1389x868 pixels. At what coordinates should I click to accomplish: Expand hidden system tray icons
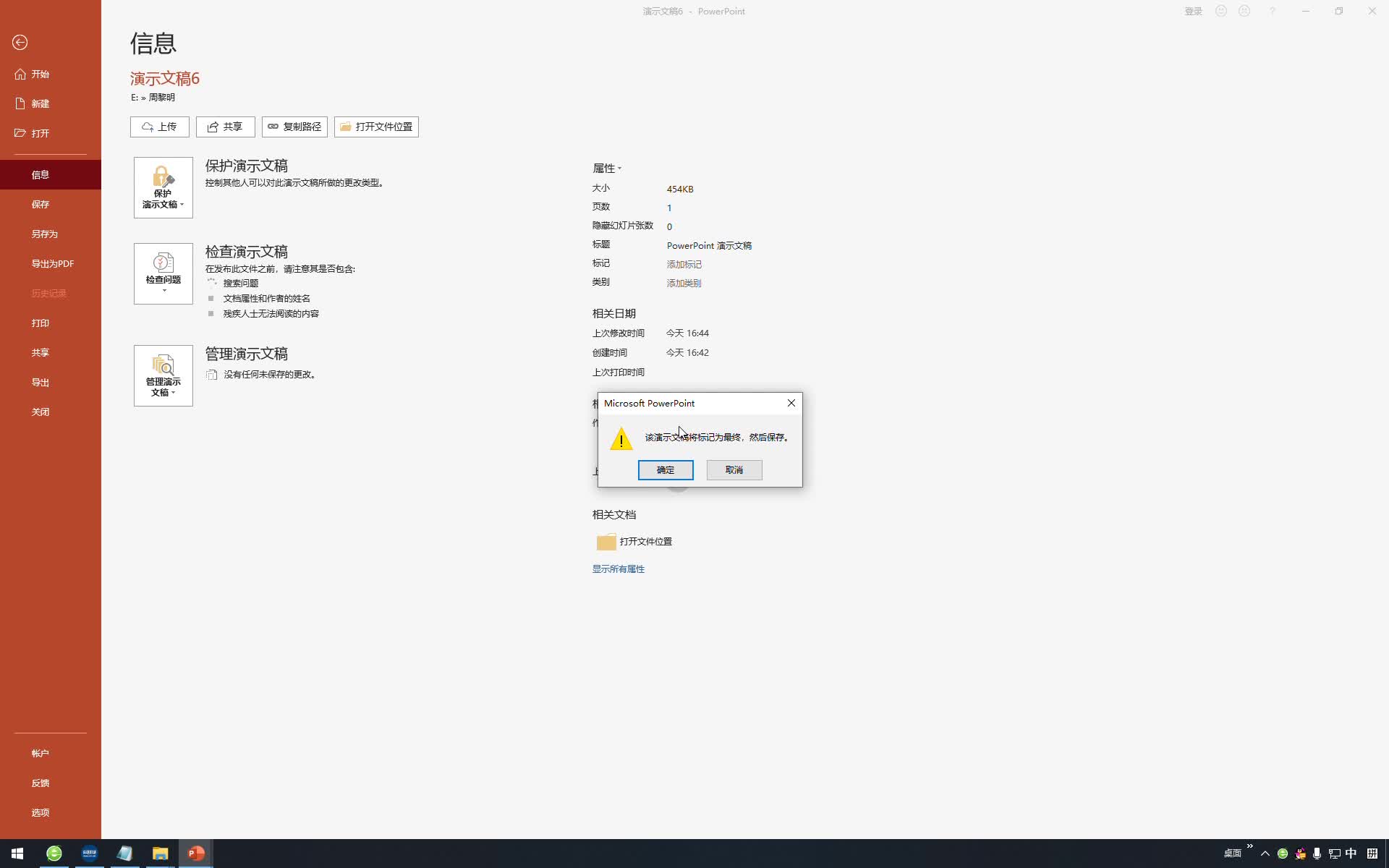(1265, 854)
